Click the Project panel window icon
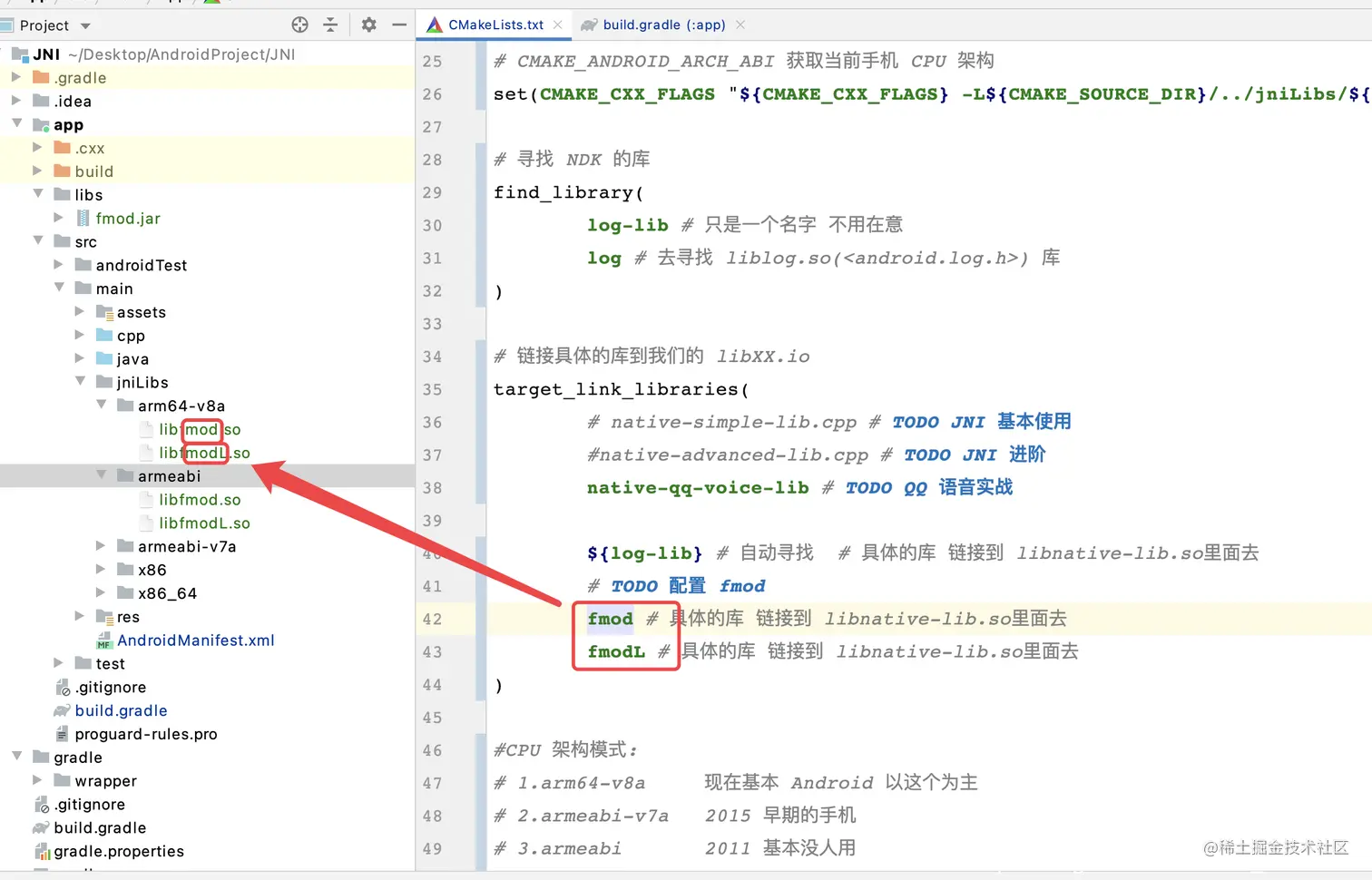Screen dimensions: 1372x880 click(7, 25)
